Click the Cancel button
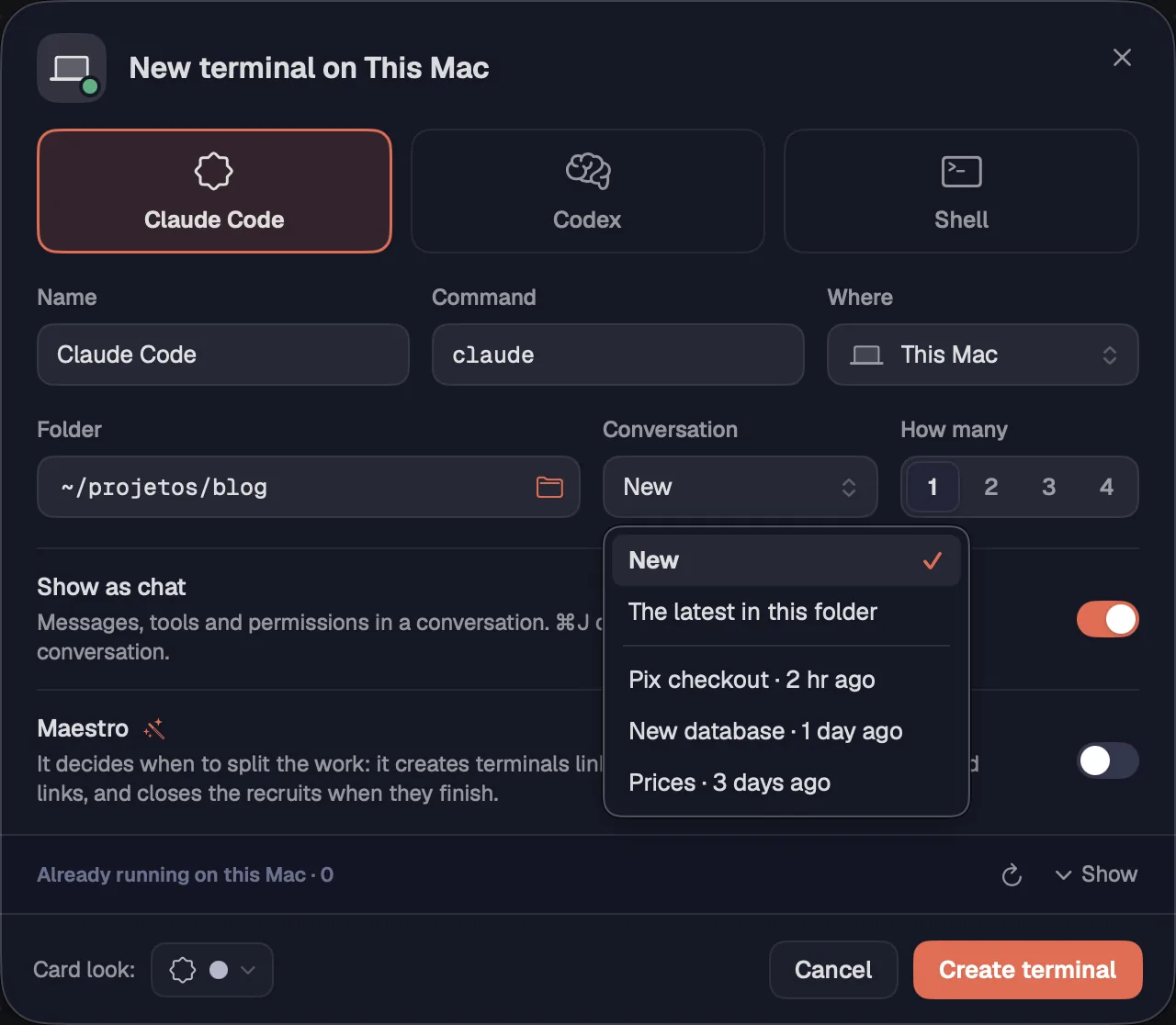1176x1025 pixels. (x=833, y=970)
